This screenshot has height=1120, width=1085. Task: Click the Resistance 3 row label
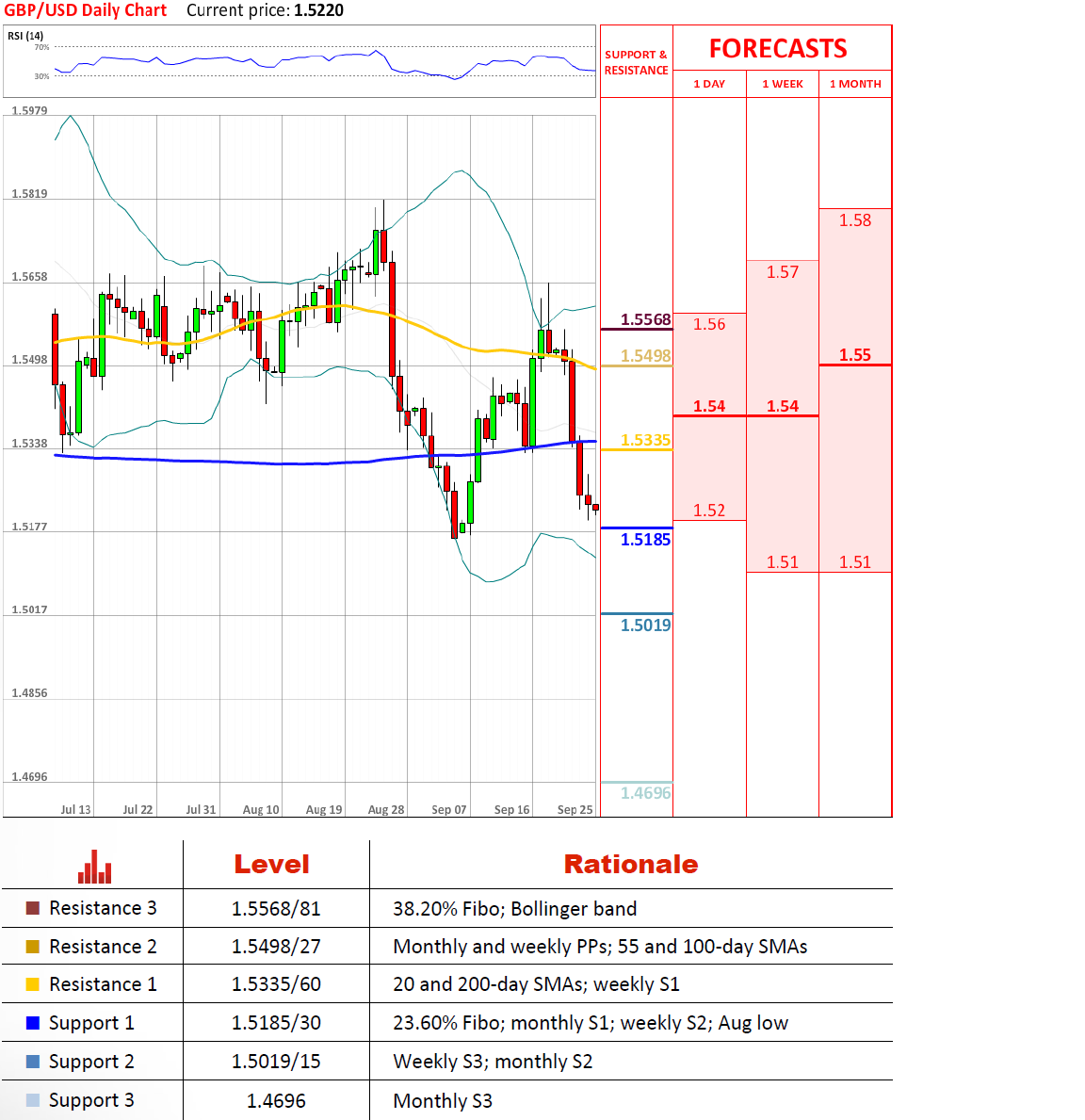coord(103,908)
